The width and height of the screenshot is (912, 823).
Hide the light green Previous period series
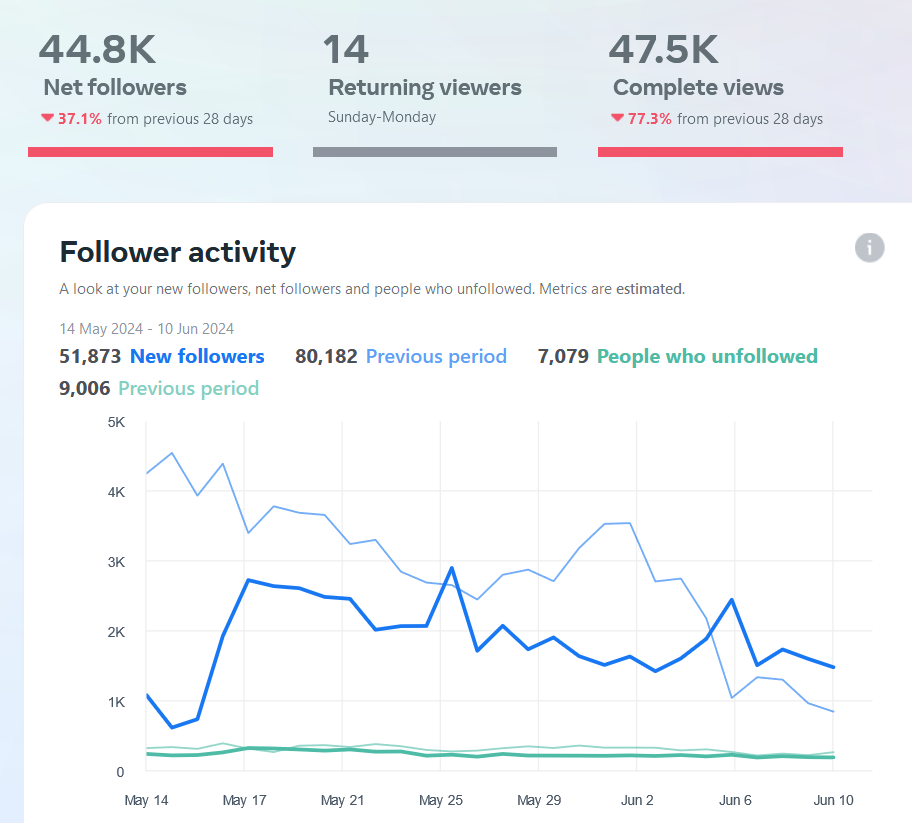pos(188,388)
